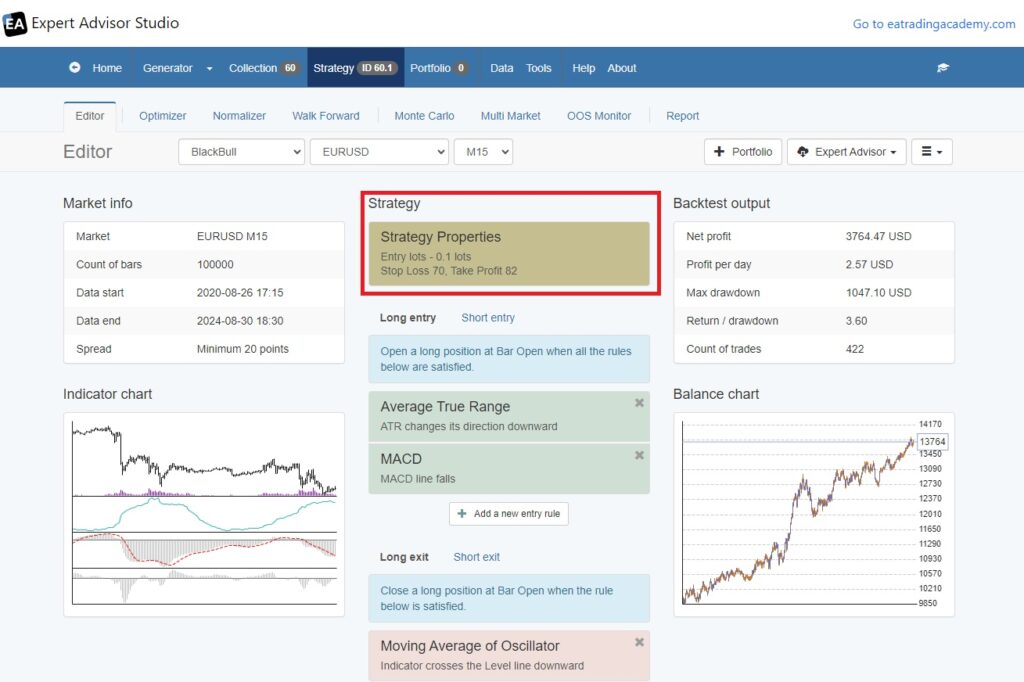Expand the Expert Advisor export dropdown
The image size is (1024, 682).
click(846, 152)
